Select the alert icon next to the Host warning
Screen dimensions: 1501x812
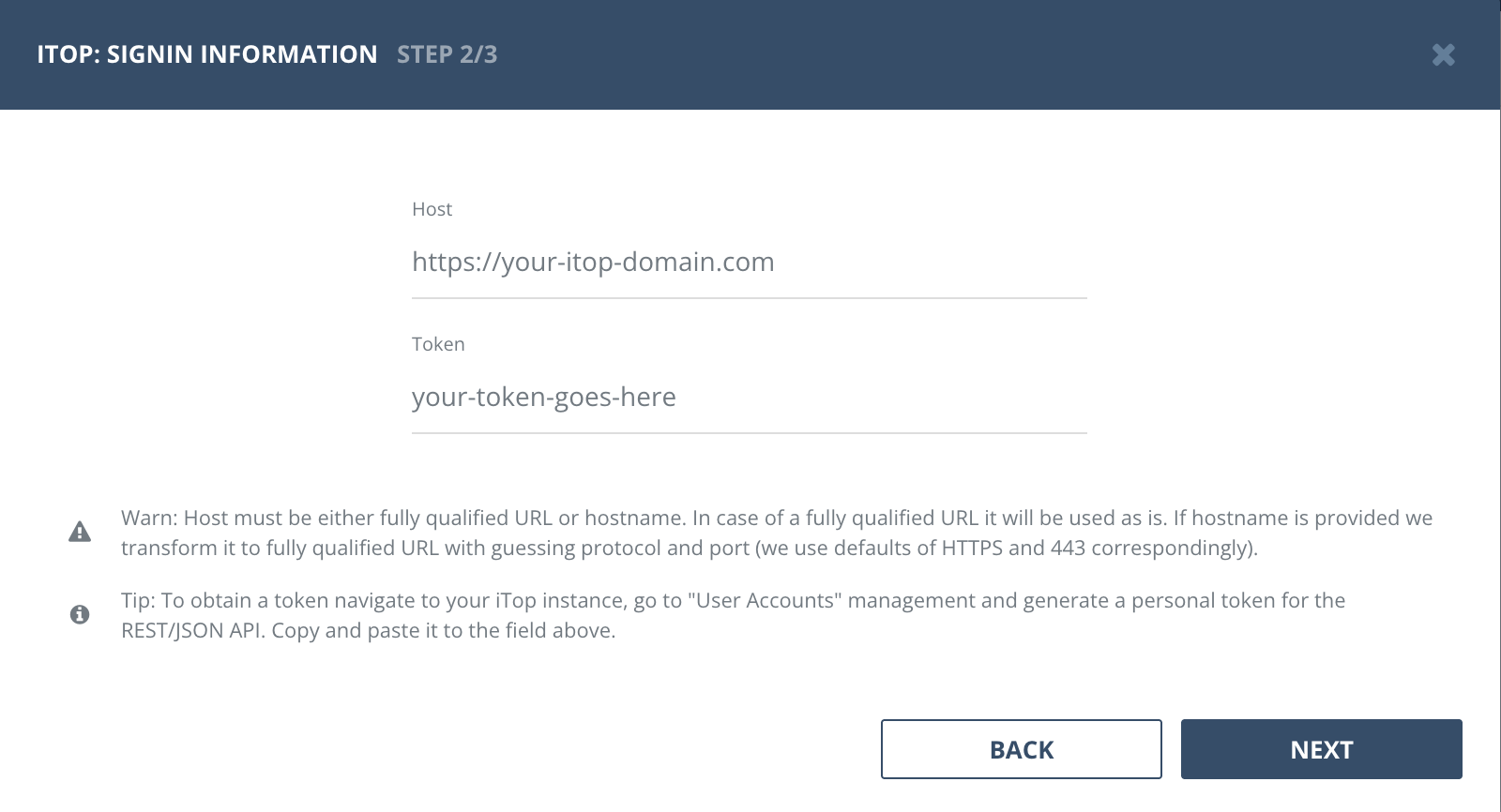(x=81, y=531)
